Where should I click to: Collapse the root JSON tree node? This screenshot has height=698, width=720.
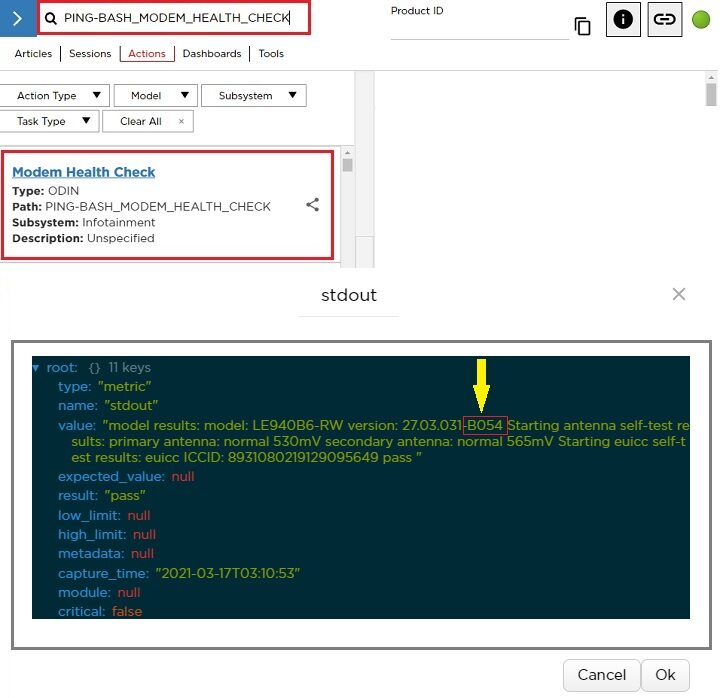tap(37, 367)
